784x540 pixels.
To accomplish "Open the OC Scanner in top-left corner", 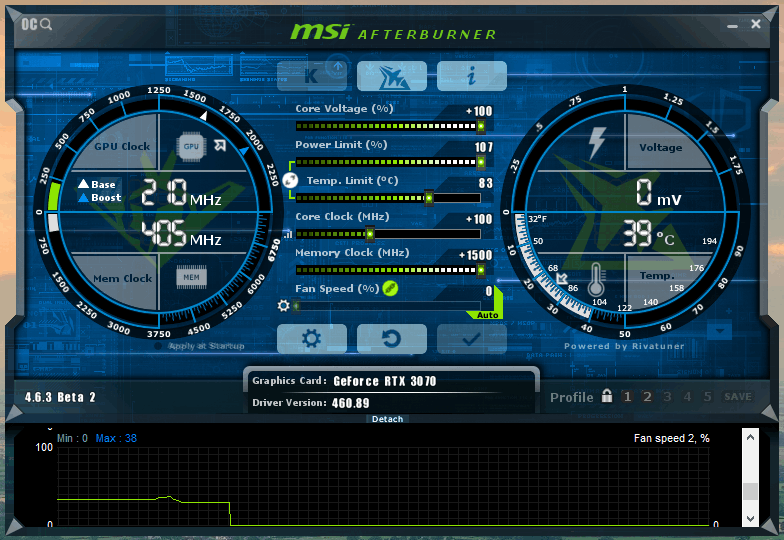I will pyautogui.click(x=36, y=24).
